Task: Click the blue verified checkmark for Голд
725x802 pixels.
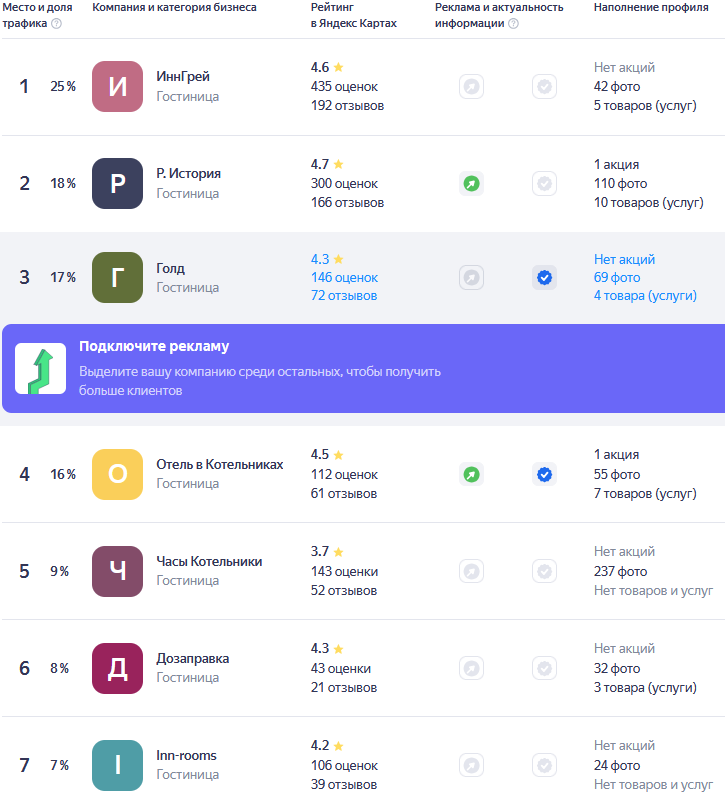Action: pyautogui.click(x=544, y=278)
